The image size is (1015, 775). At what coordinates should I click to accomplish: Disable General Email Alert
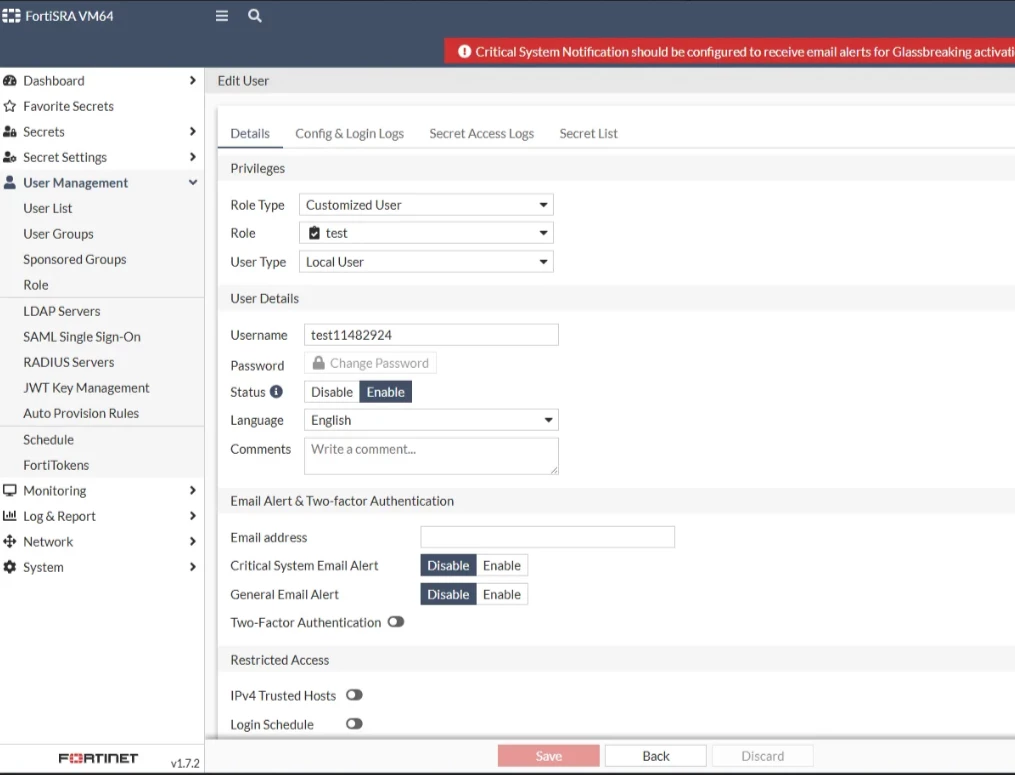(x=448, y=594)
